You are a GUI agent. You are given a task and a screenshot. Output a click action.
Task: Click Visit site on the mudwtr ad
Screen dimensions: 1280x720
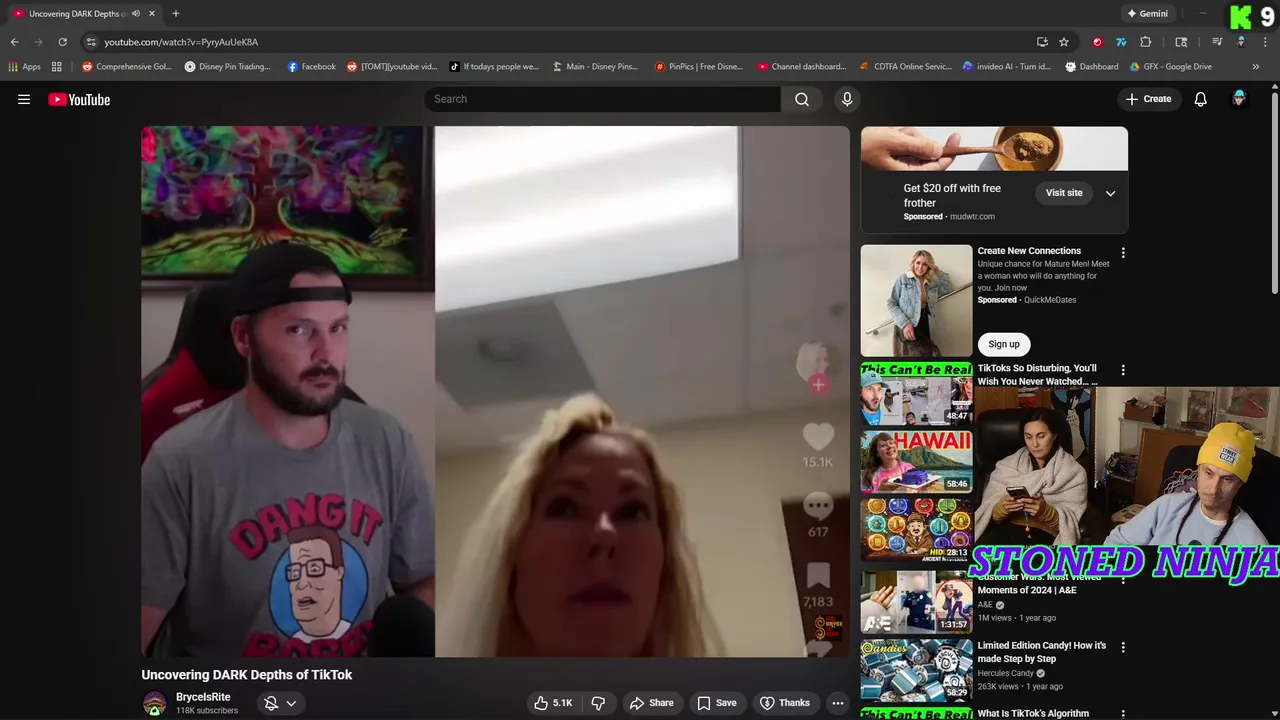[x=1064, y=193]
